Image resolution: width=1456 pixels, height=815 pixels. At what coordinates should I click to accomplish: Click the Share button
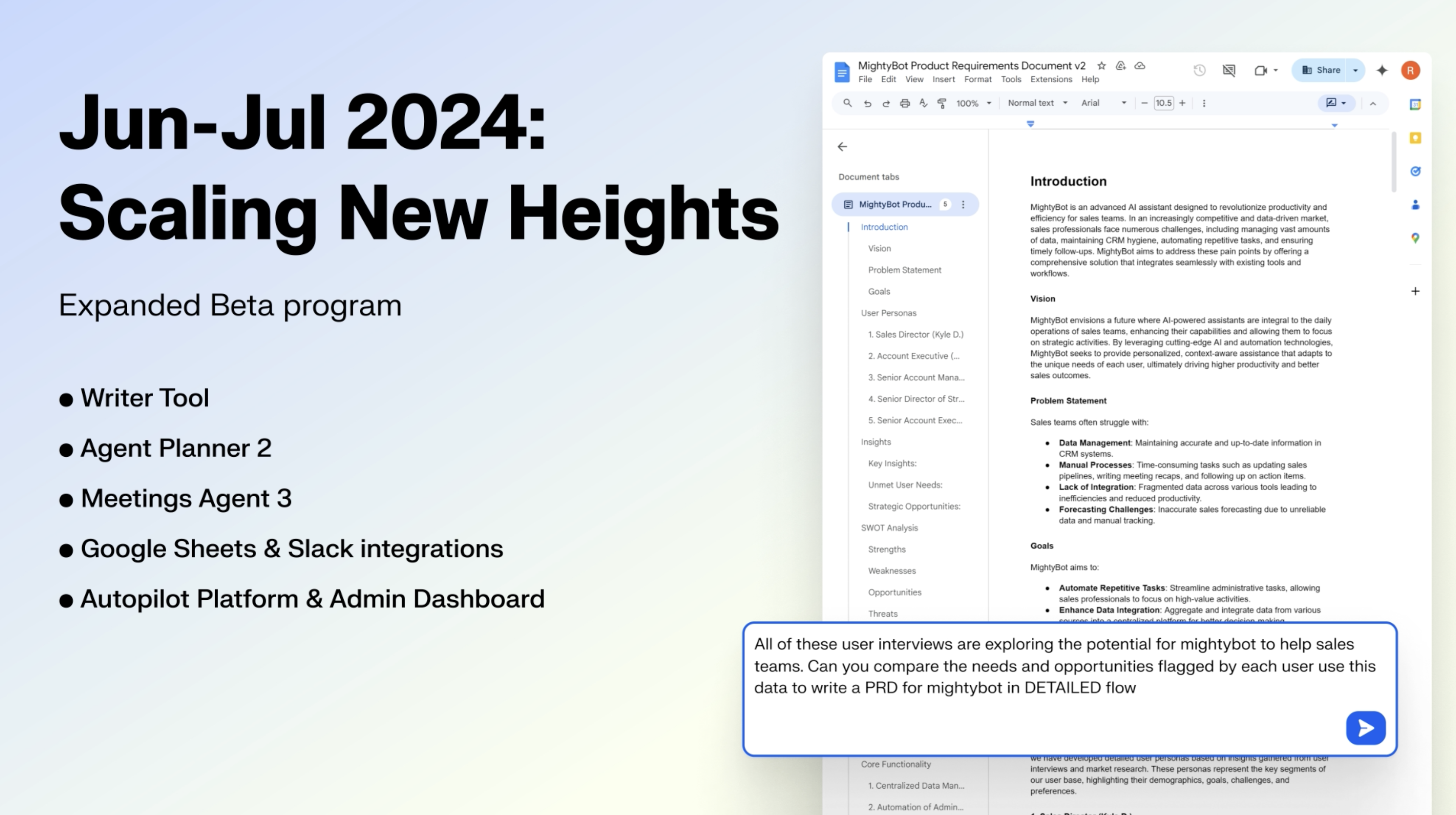pyautogui.click(x=1321, y=70)
